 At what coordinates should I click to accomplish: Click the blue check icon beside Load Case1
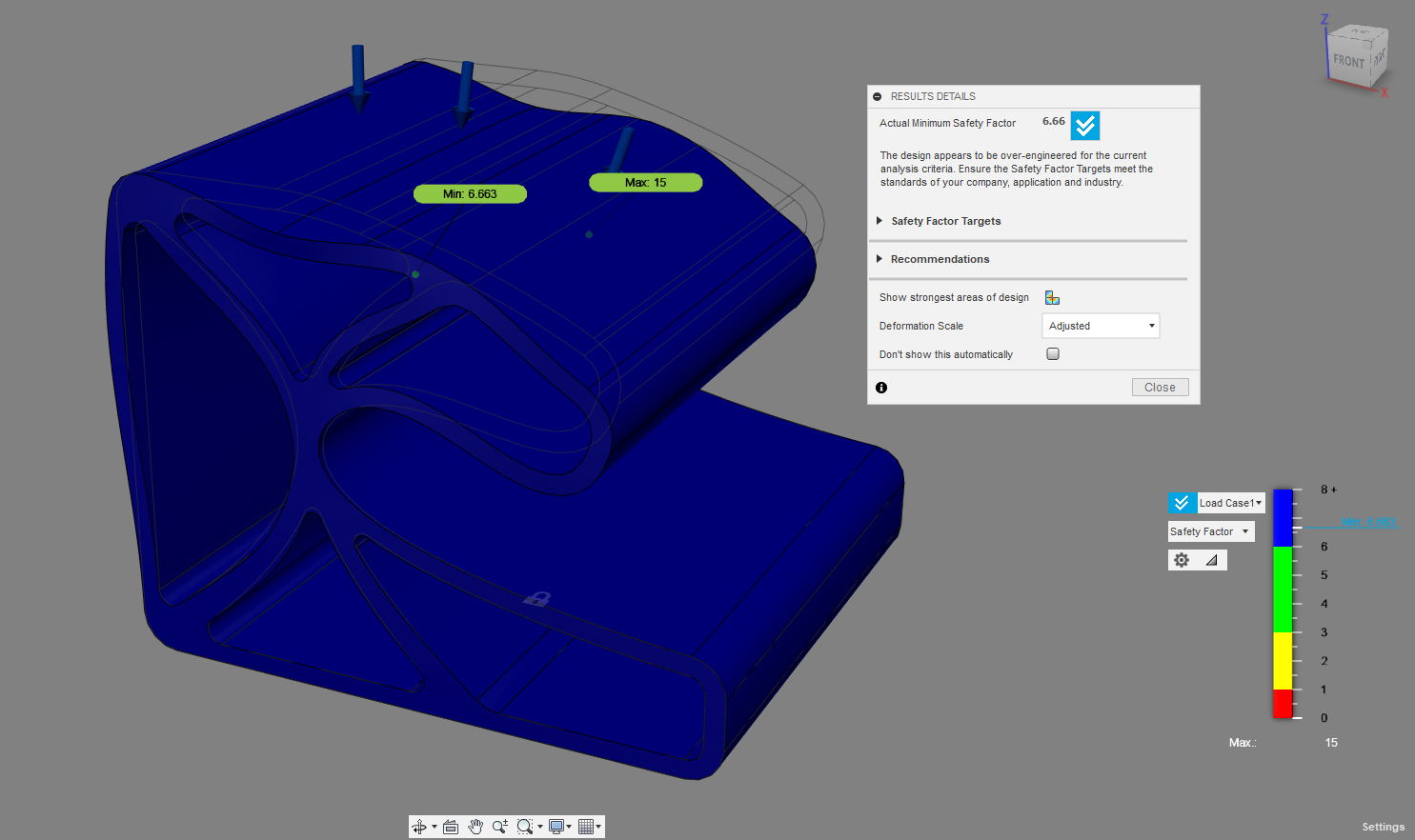pos(1182,503)
